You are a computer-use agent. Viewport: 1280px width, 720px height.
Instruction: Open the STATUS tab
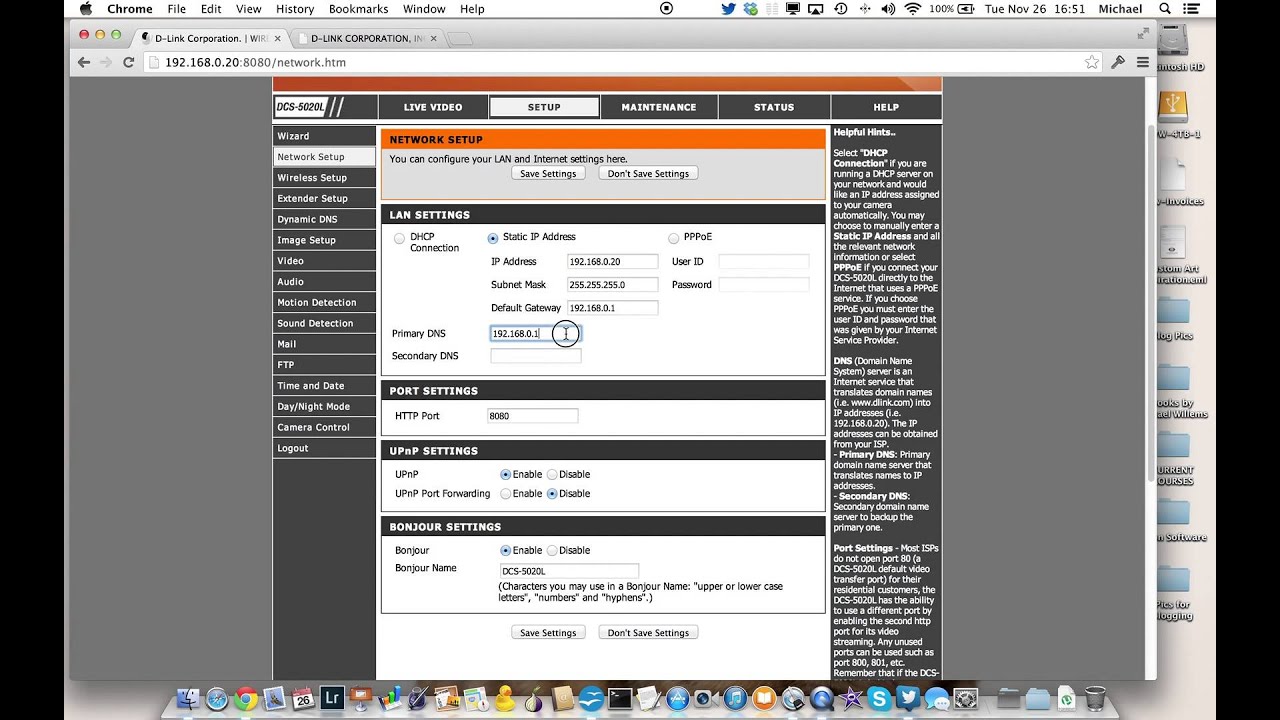coord(774,107)
